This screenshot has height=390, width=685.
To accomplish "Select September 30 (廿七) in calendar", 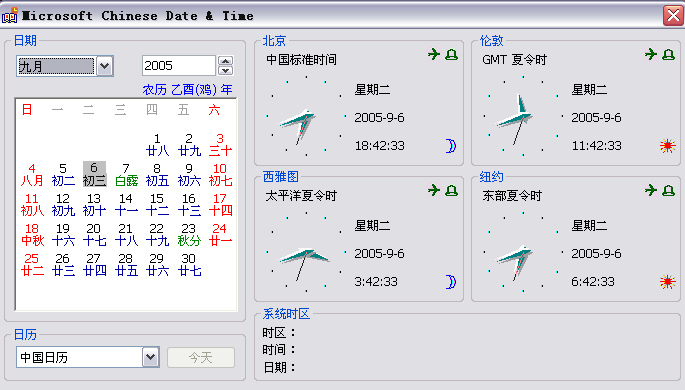I will coord(189,265).
